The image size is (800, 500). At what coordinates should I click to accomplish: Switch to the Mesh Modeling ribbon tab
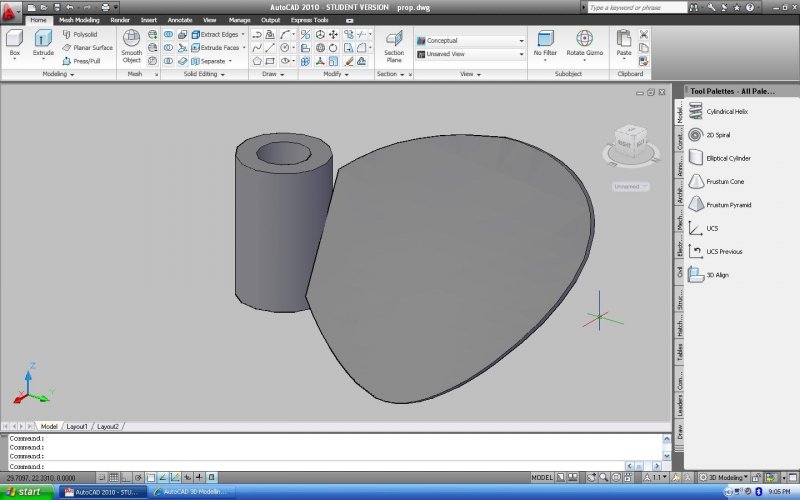tap(79, 19)
